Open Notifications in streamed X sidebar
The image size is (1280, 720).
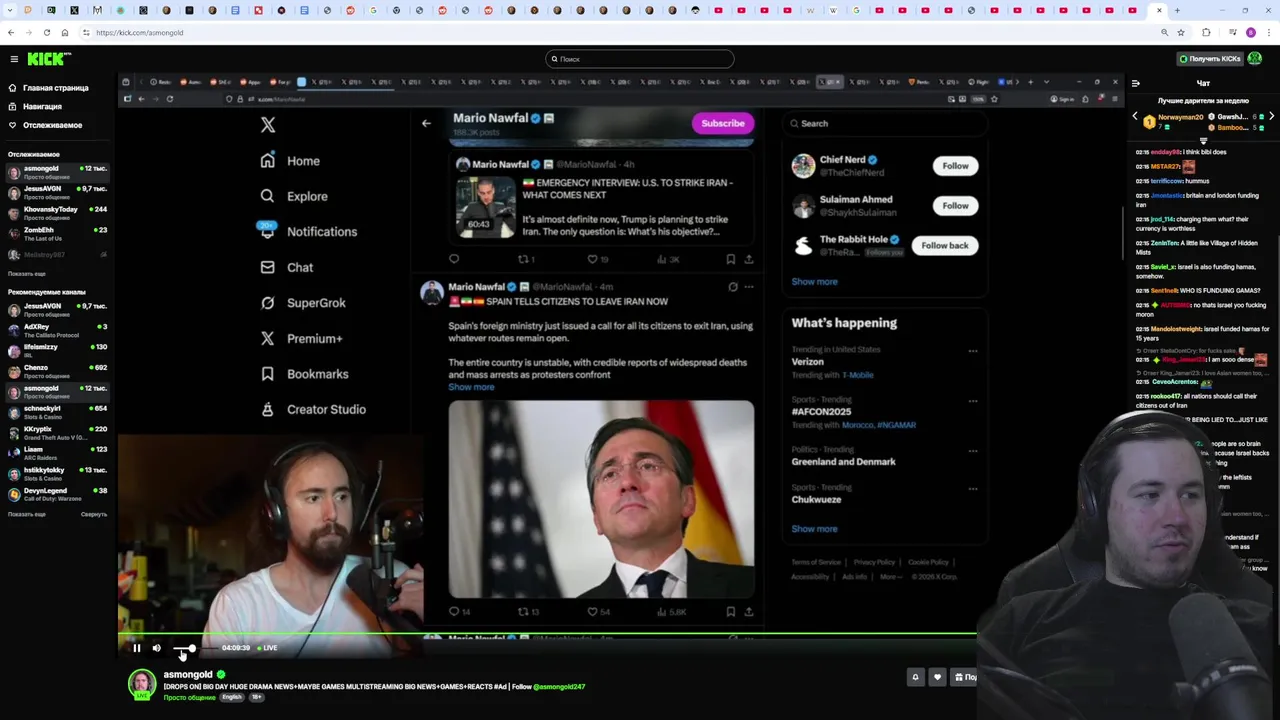[x=309, y=231]
